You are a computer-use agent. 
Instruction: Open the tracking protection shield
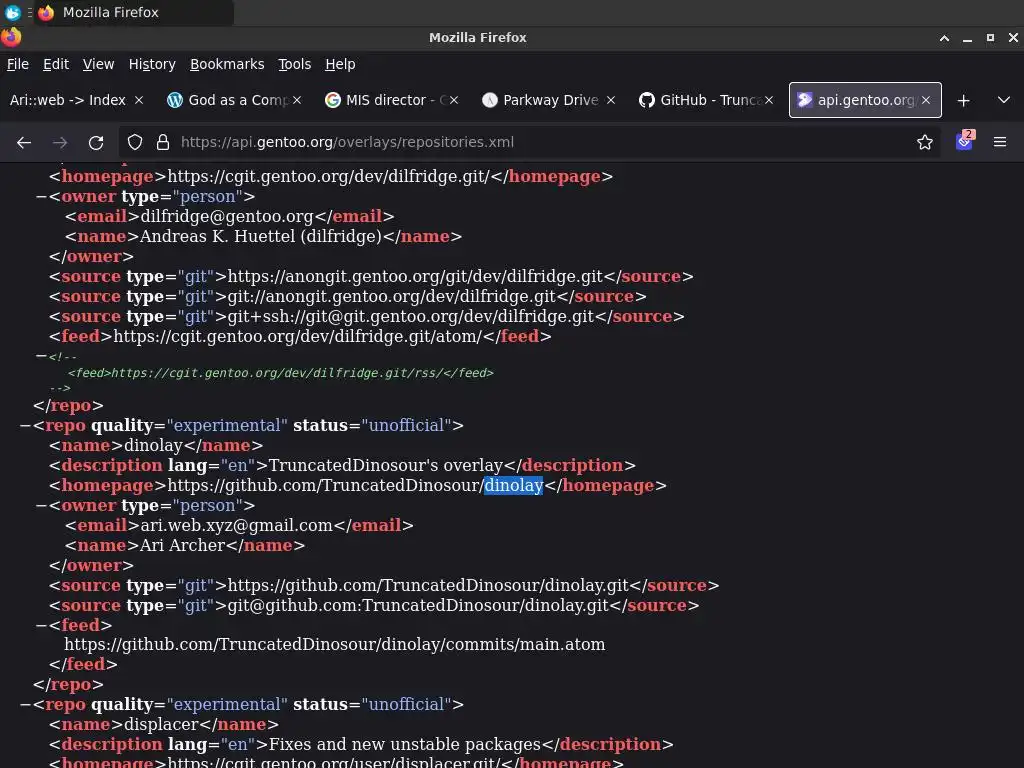135,142
